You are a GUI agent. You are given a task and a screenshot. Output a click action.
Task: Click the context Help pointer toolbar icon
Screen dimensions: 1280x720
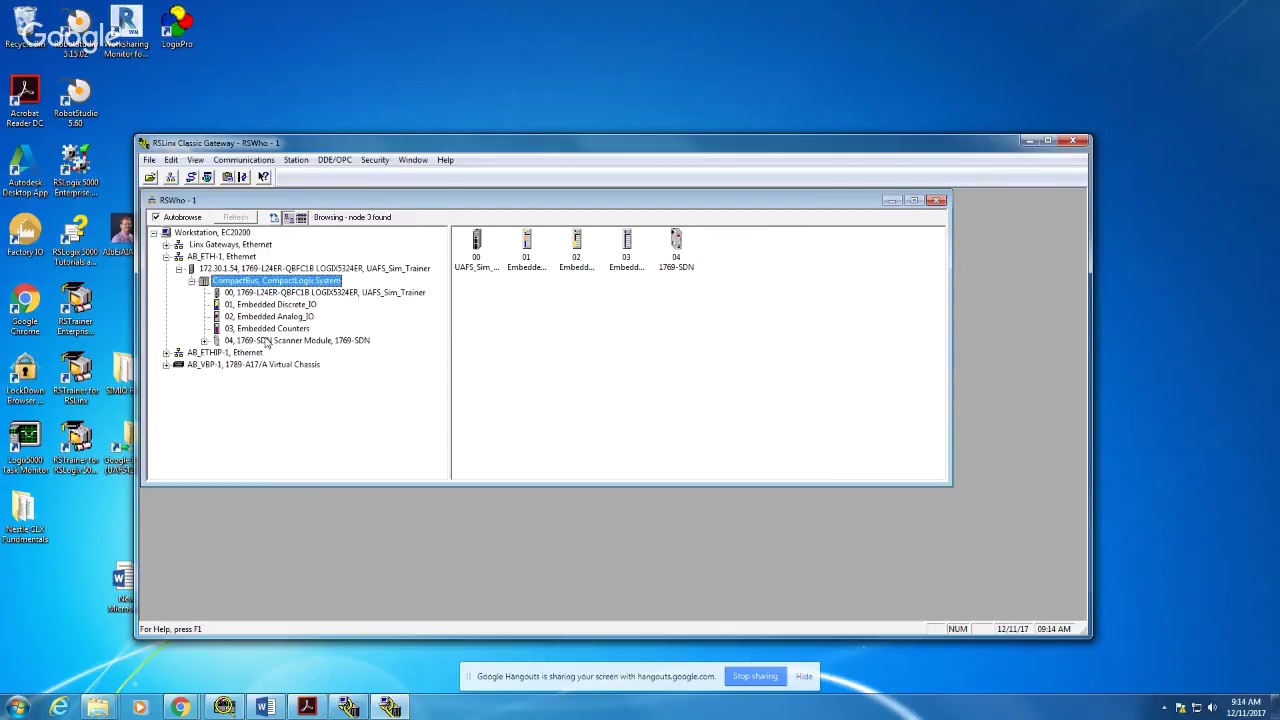pos(264,177)
